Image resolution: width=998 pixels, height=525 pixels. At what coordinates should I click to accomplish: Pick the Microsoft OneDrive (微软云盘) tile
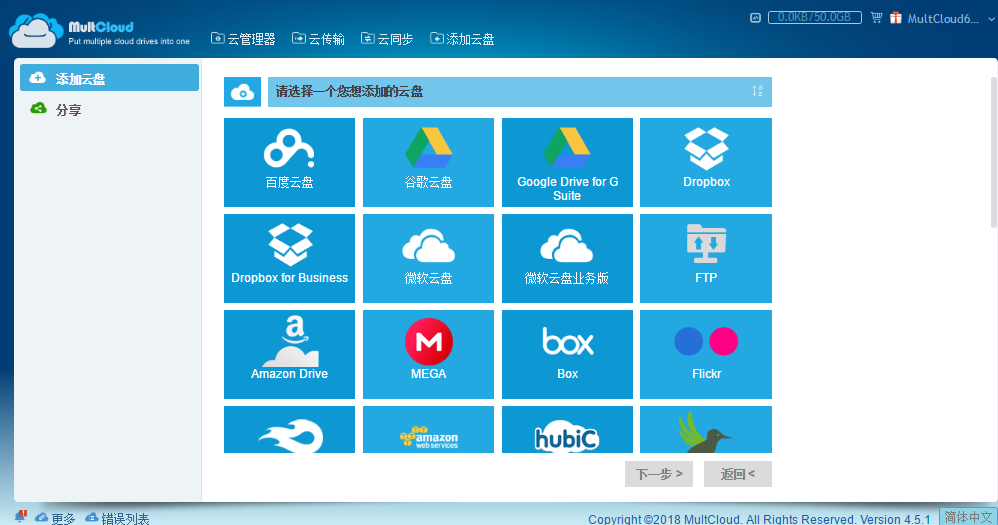[x=428, y=258]
